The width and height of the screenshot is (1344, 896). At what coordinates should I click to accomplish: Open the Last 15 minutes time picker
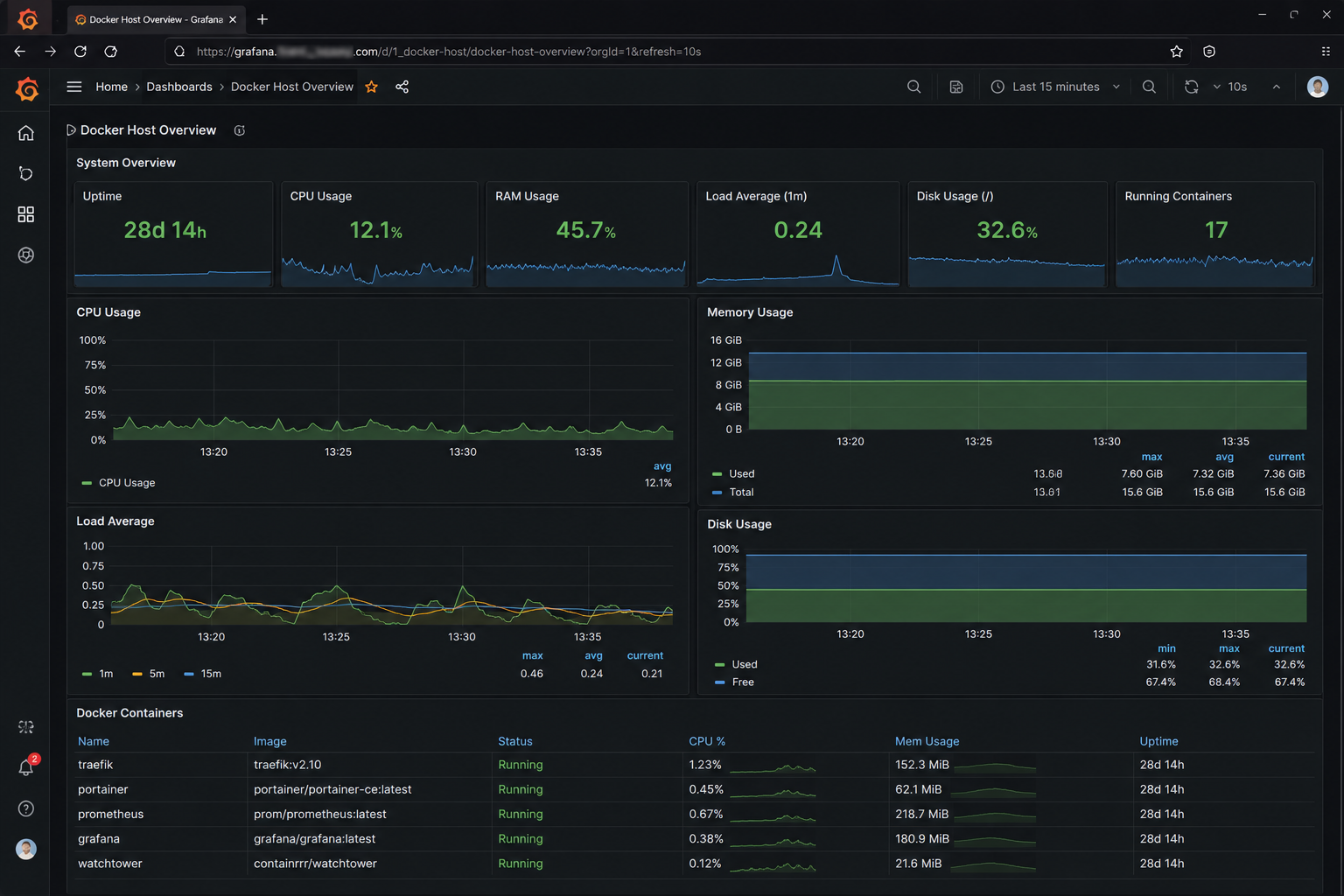point(1055,87)
